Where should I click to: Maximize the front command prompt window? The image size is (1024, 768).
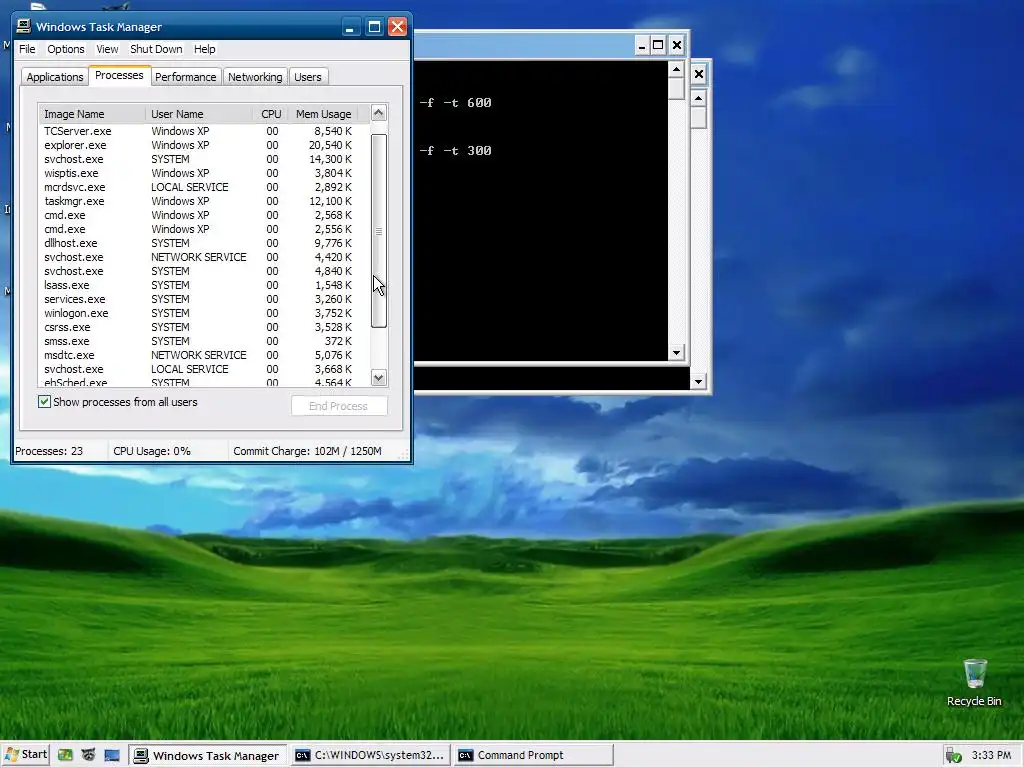658,45
